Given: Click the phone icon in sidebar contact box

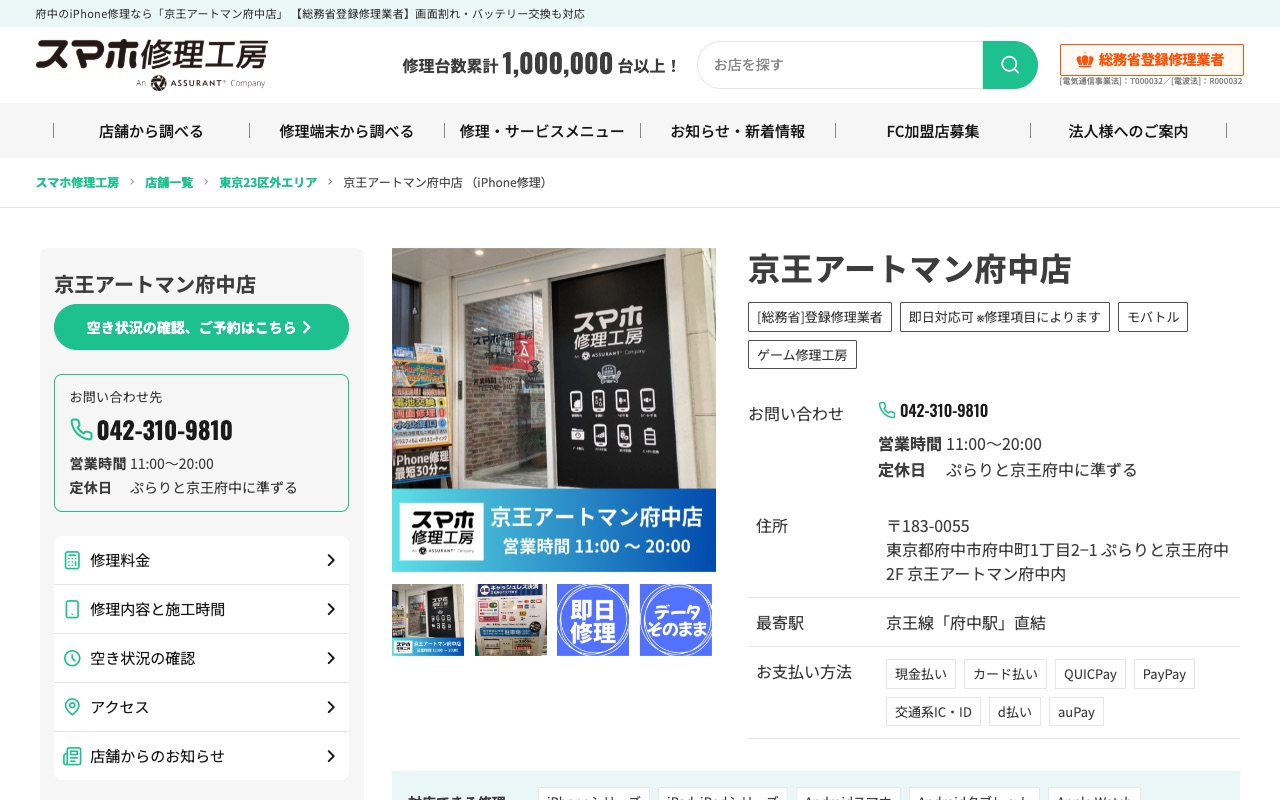Looking at the screenshot, I should click(x=81, y=429).
